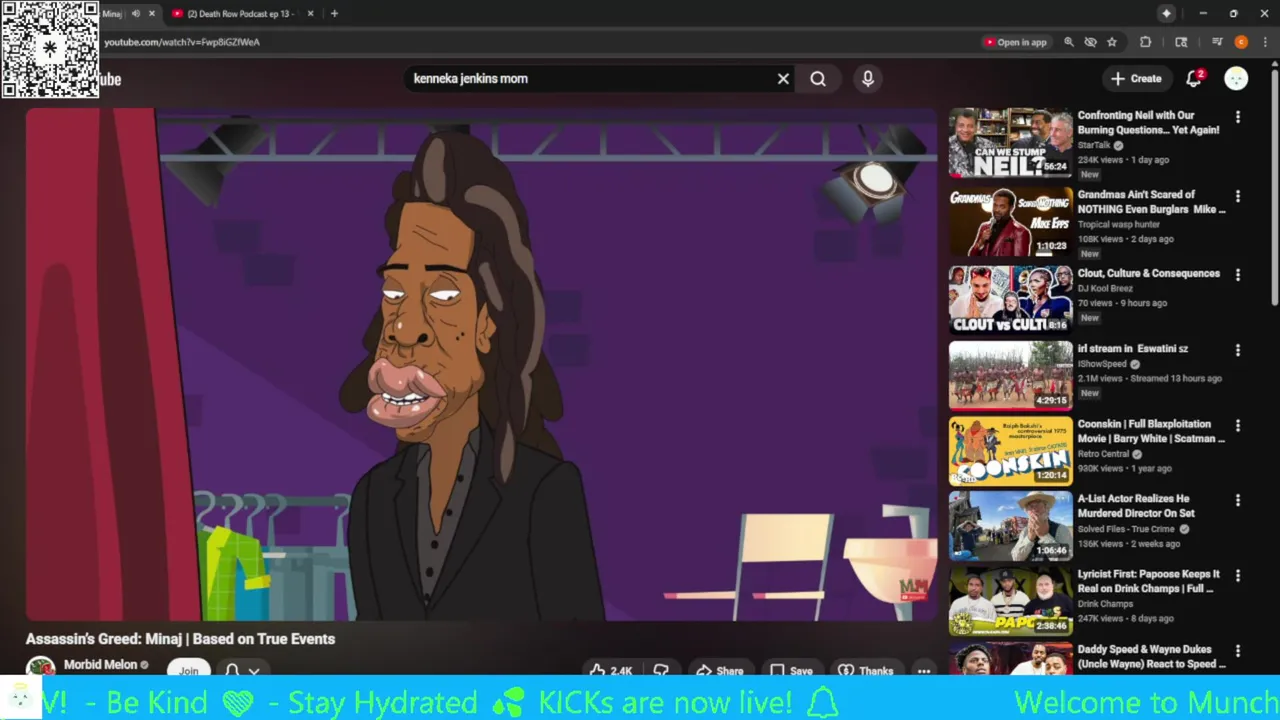Open options for Lyricist First: Papoose video
This screenshot has height=720, width=1280.
1238,576
